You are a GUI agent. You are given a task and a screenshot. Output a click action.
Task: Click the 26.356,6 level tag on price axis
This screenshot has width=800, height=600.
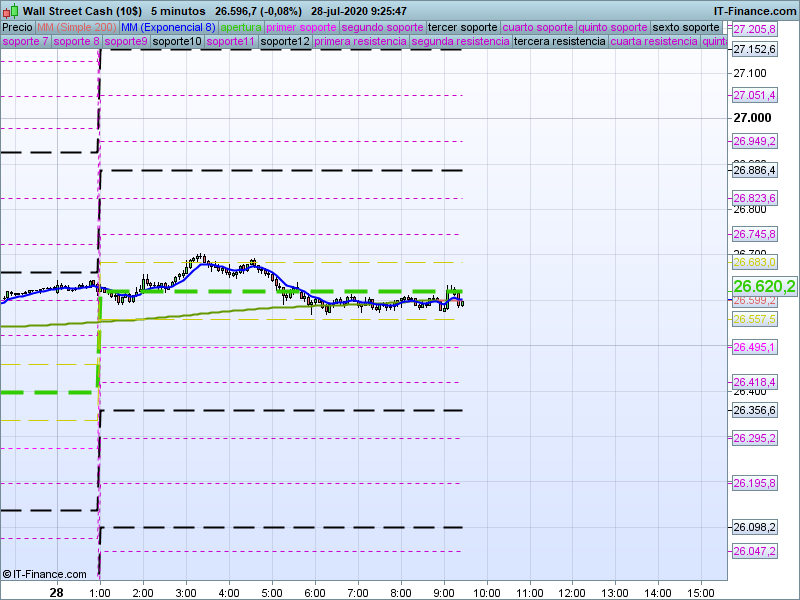754,410
